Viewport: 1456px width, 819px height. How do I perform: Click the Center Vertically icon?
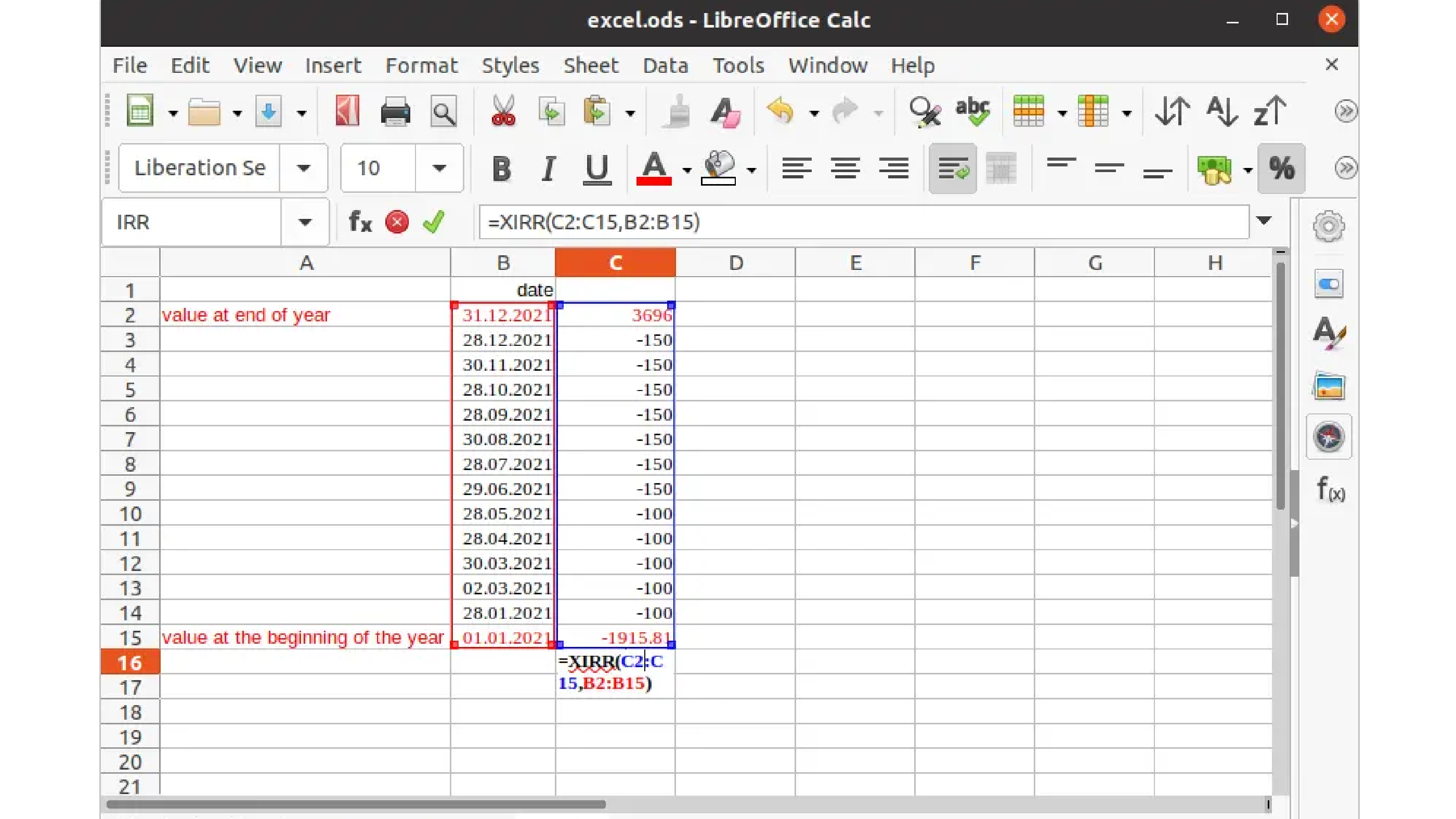coord(1109,168)
